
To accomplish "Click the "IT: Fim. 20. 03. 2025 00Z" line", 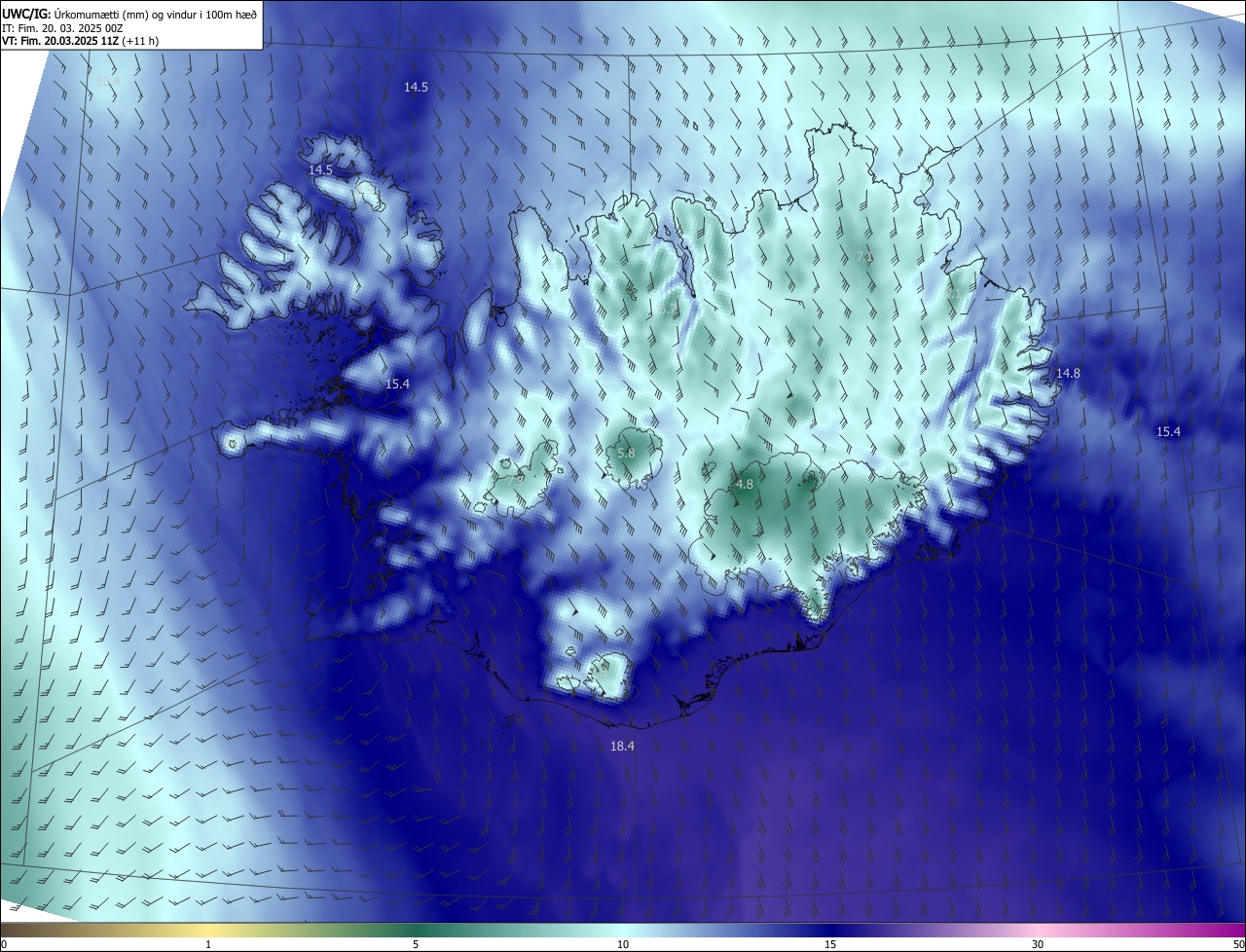I will 62,29.
